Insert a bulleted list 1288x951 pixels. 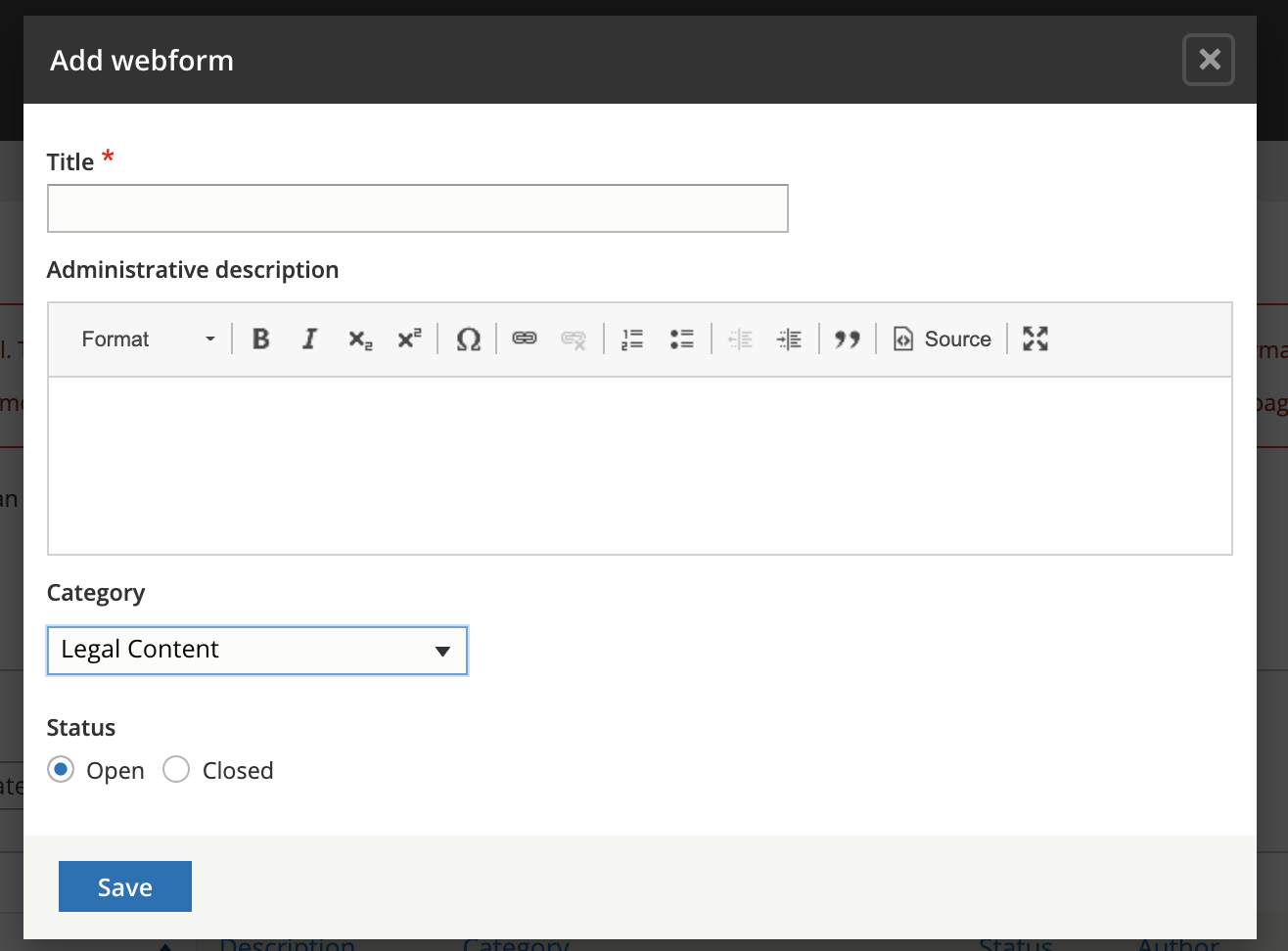(x=681, y=339)
